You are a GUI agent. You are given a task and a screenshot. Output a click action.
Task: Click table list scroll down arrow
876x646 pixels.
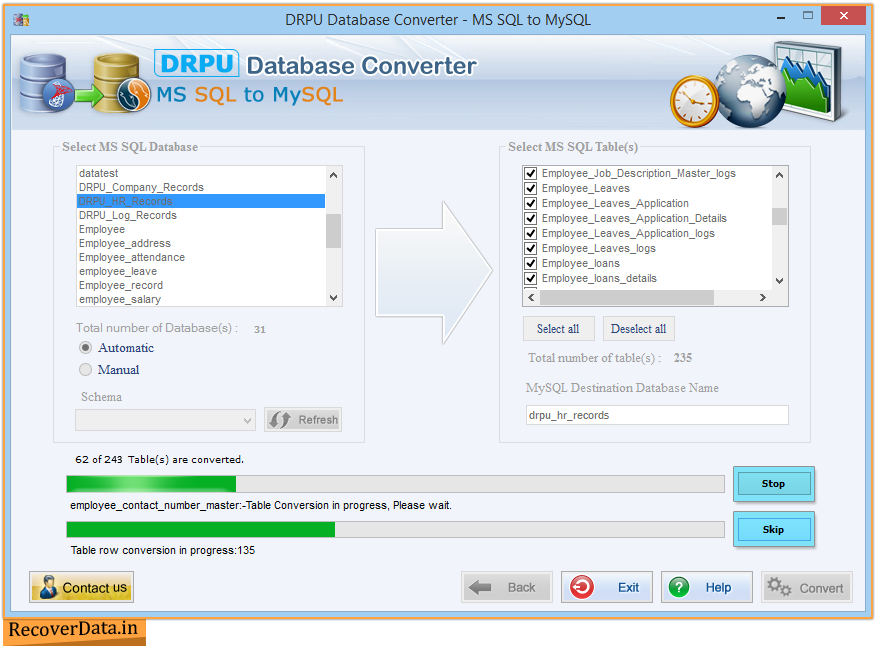tap(779, 281)
